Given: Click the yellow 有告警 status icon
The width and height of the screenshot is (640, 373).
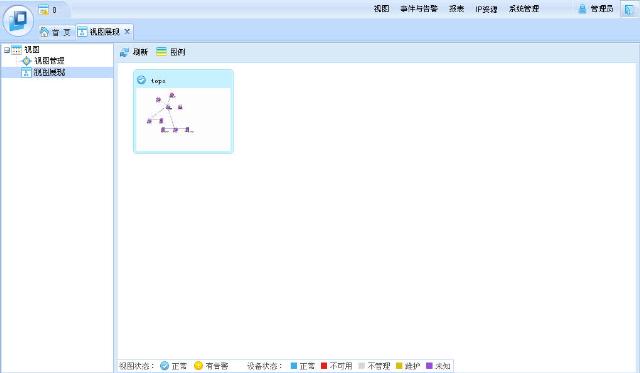Looking at the screenshot, I should [x=198, y=366].
